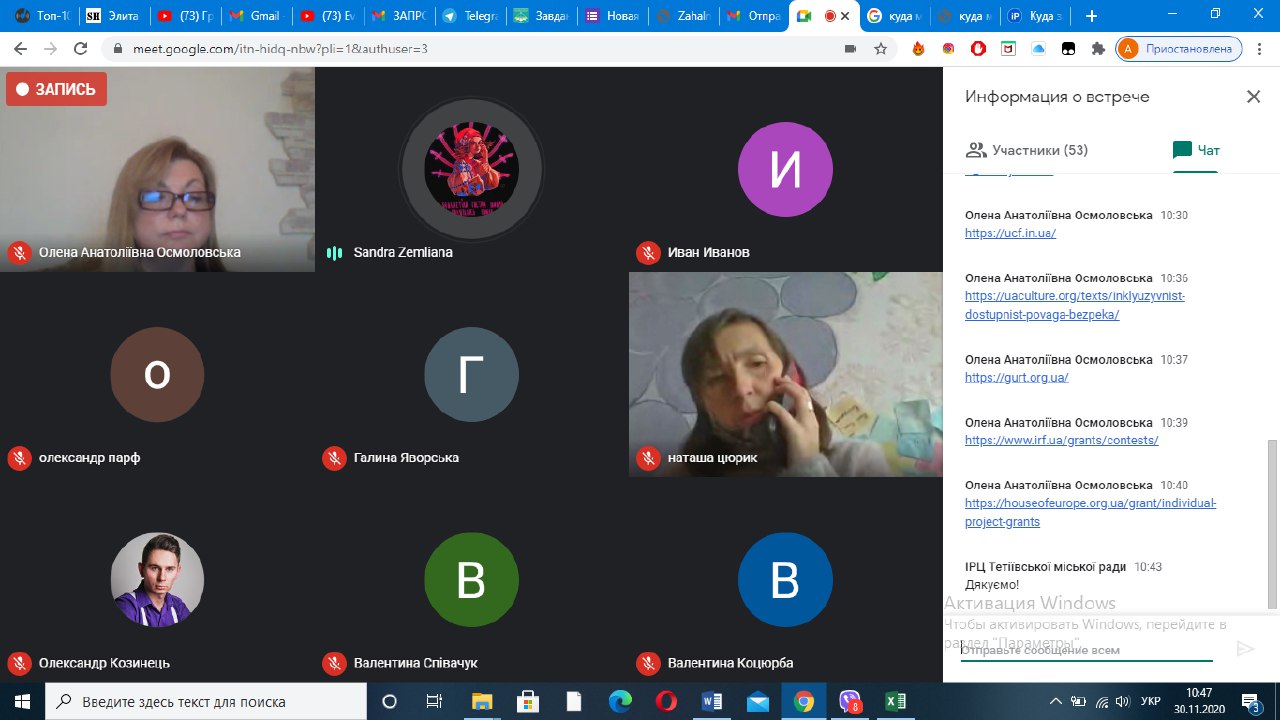Open Excel from the Windows taskbar
Screen dimensions: 1280x720
pyautogui.click(x=895, y=702)
